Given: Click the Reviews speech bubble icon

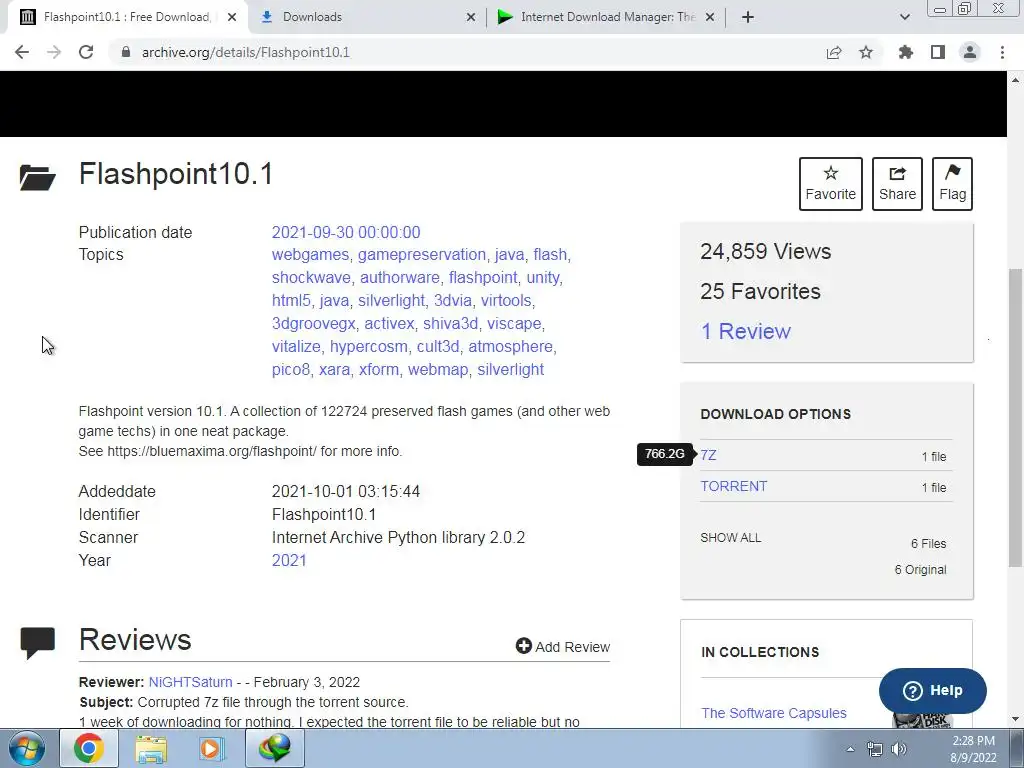Looking at the screenshot, I should click(37, 643).
